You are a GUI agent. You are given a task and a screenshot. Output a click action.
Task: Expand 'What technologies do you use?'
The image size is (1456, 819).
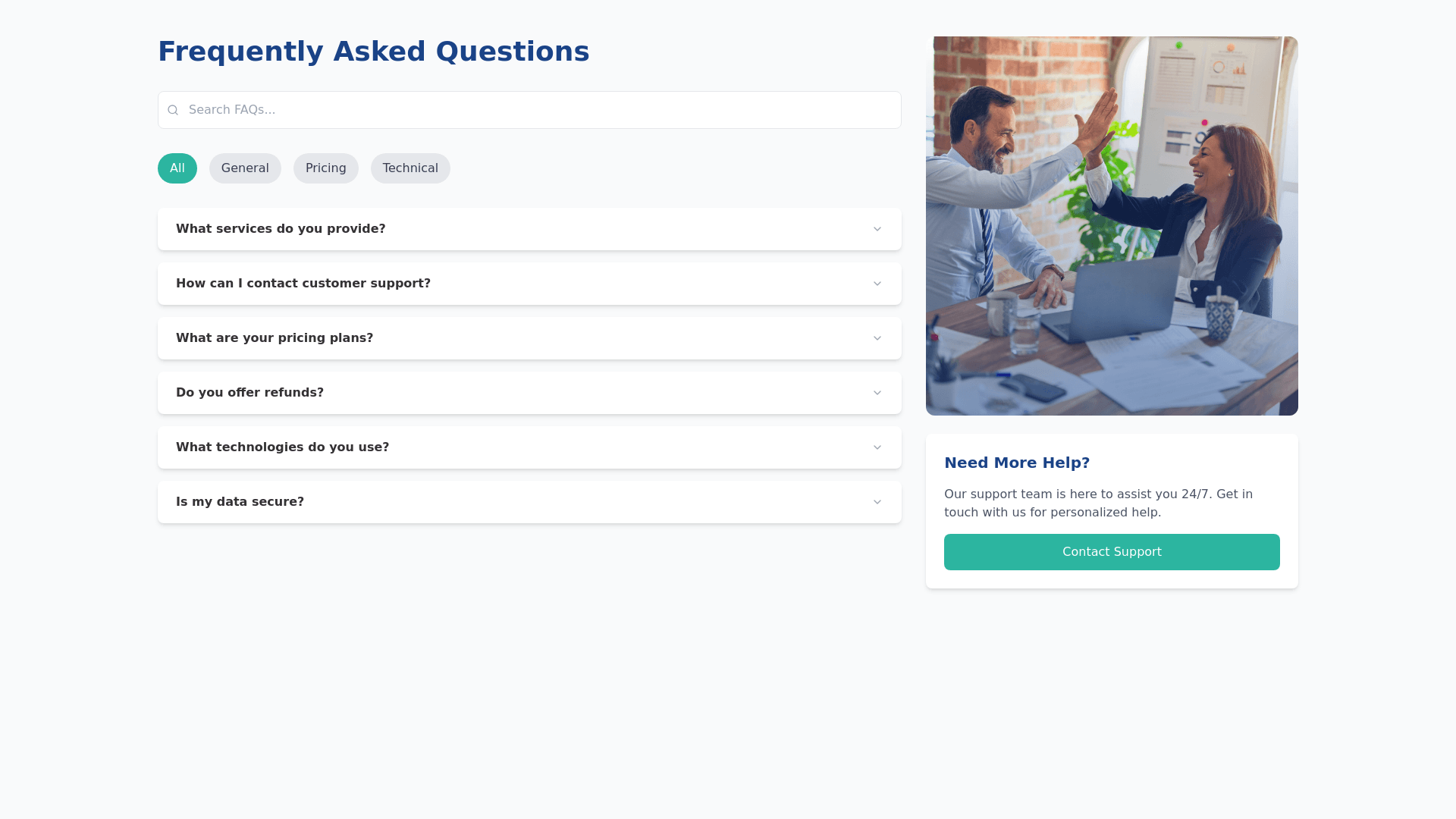[282, 447]
